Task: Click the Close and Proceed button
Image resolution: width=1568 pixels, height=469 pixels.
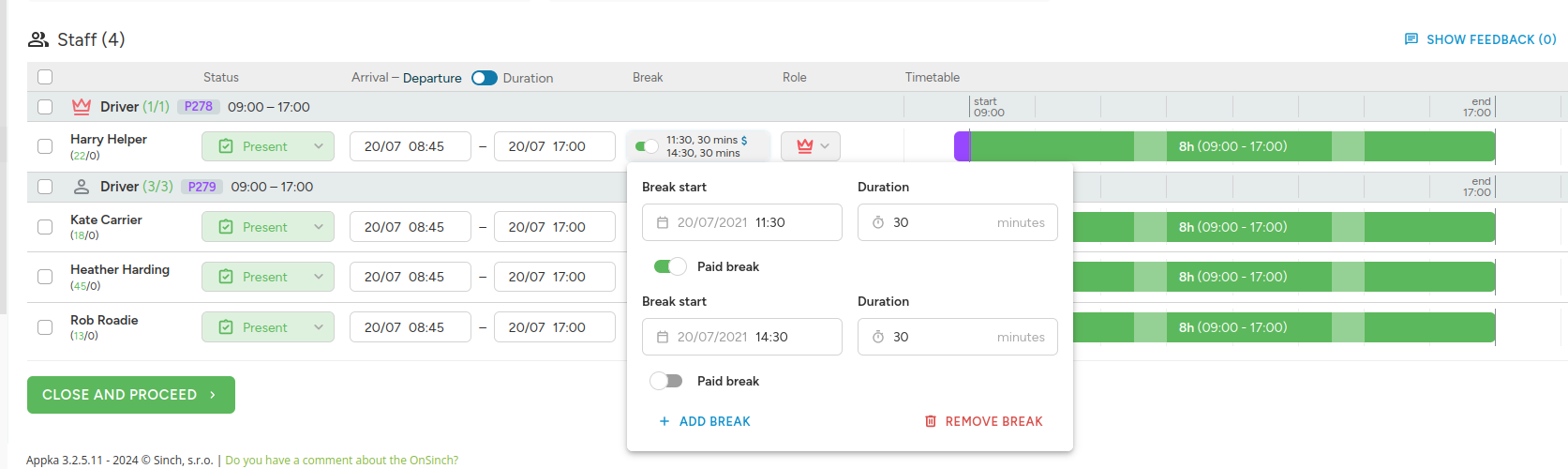Action: tap(131, 395)
